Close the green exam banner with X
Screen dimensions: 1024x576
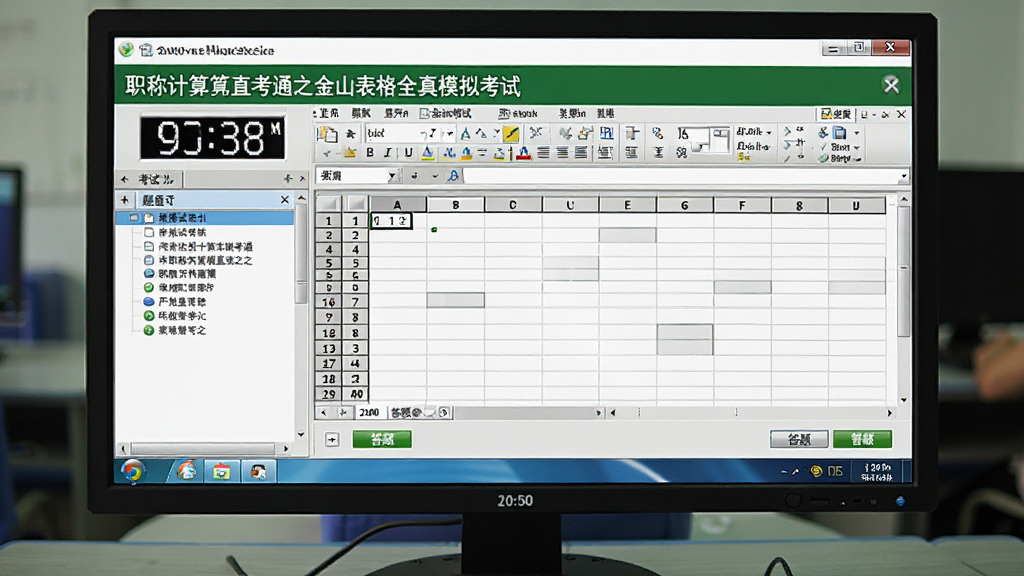click(891, 85)
